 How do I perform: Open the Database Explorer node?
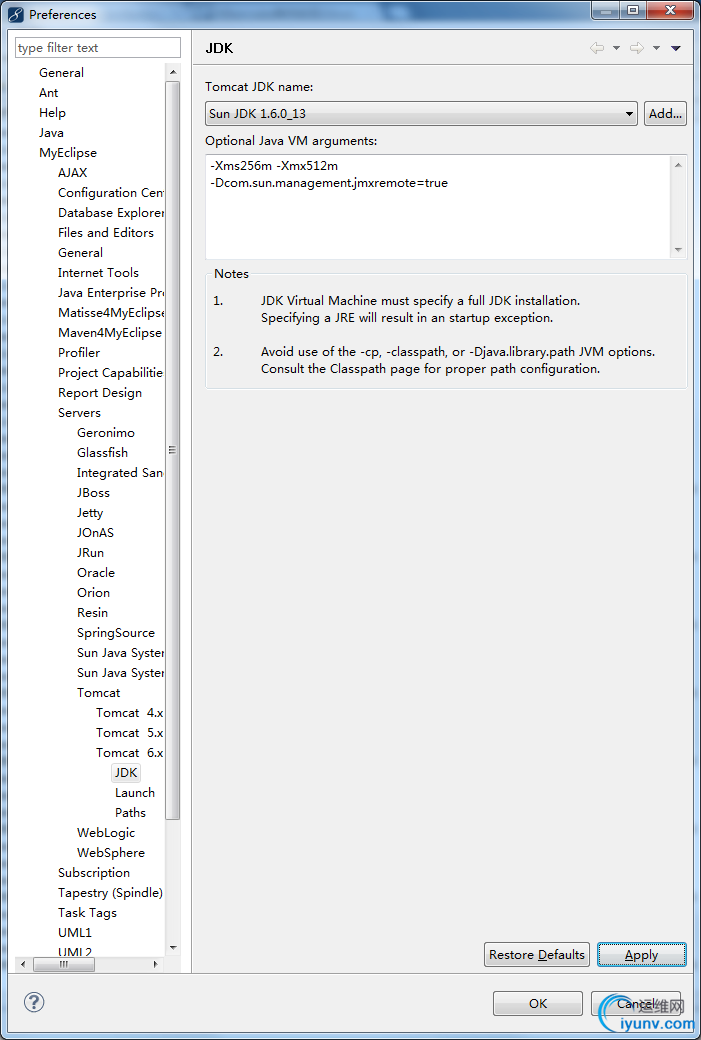point(111,212)
